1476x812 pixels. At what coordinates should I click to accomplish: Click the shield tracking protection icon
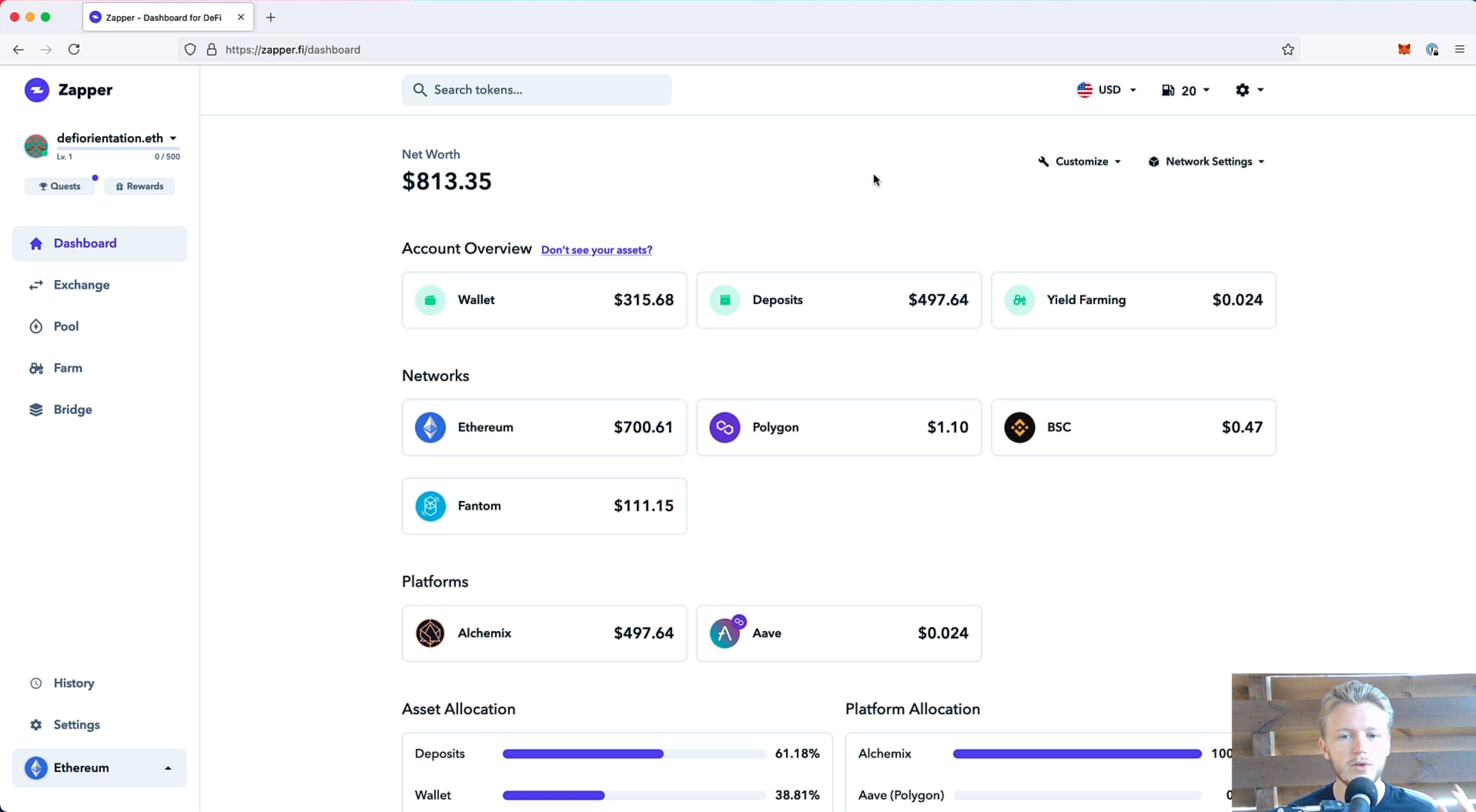click(190, 49)
